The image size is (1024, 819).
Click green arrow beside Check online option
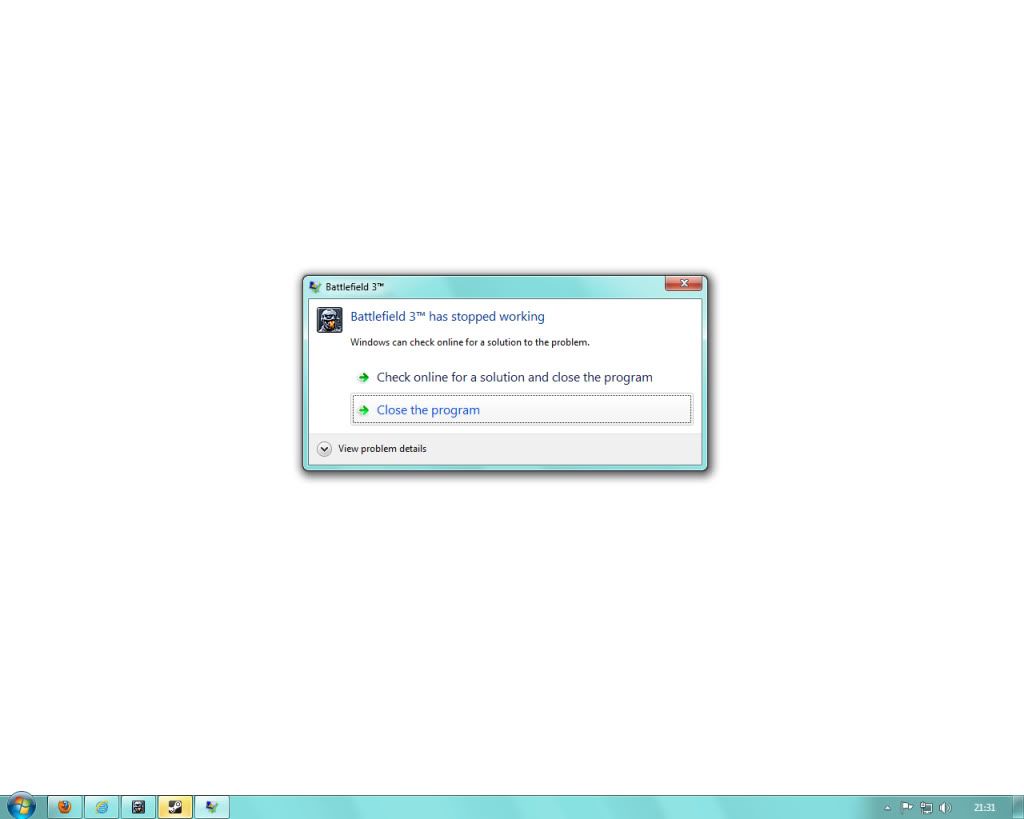pyautogui.click(x=364, y=377)
